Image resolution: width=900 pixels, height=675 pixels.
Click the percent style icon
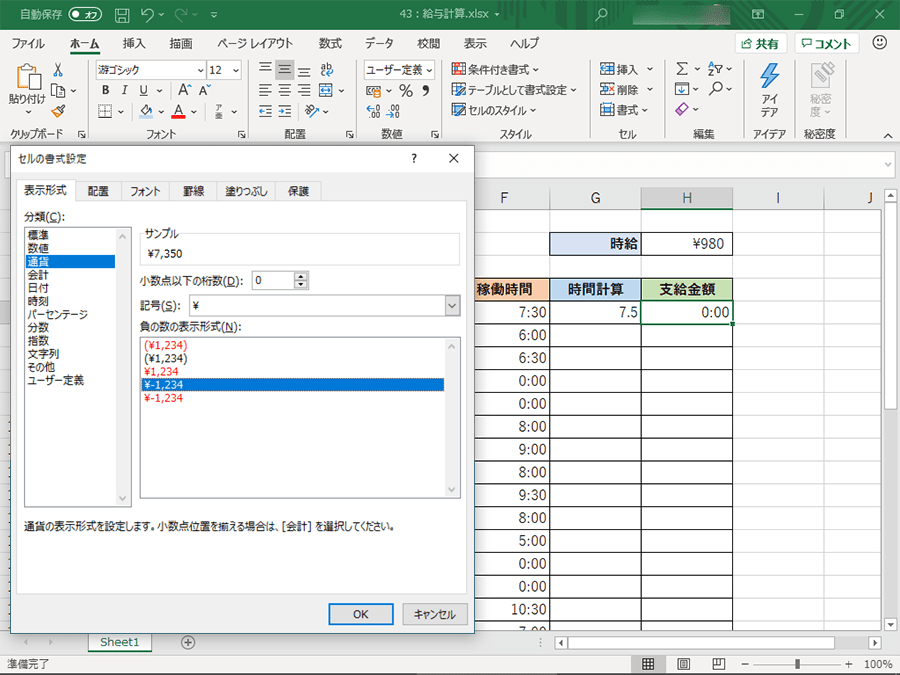pos(406,91)
